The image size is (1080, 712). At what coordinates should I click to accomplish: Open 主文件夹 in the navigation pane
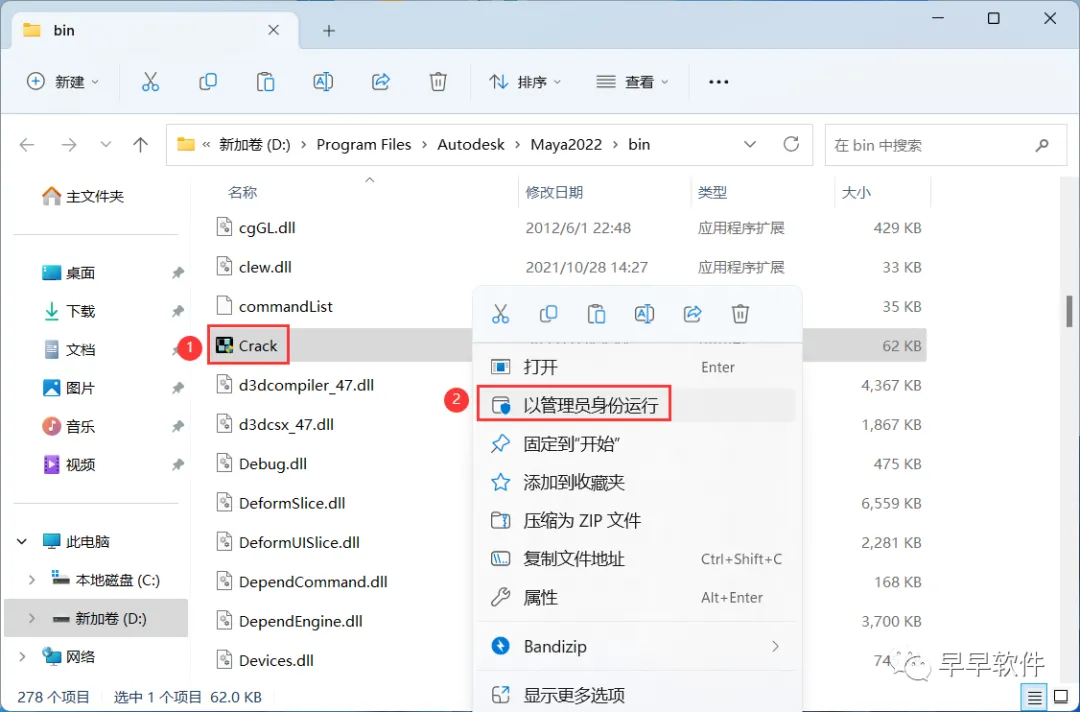(83, 197)
